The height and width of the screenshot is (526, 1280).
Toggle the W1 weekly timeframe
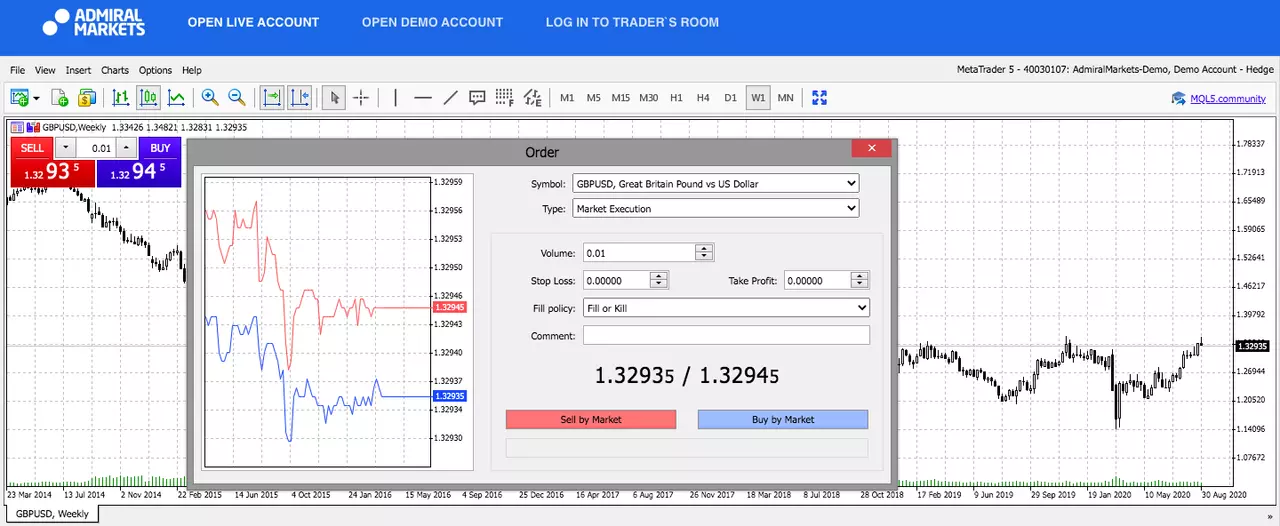(x=758, y=98)
